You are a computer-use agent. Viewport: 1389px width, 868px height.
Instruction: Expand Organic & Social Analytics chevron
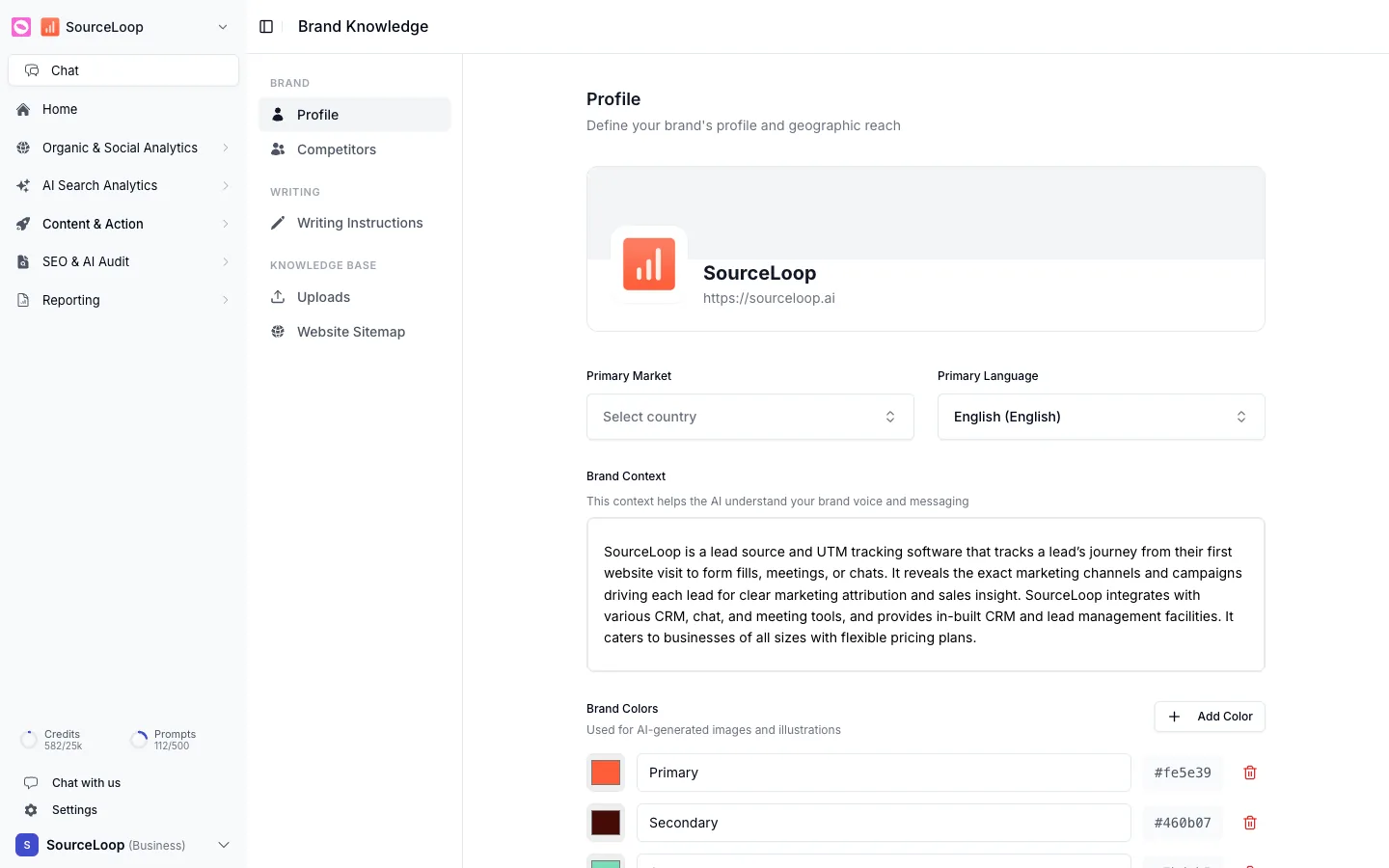point(226,148)
